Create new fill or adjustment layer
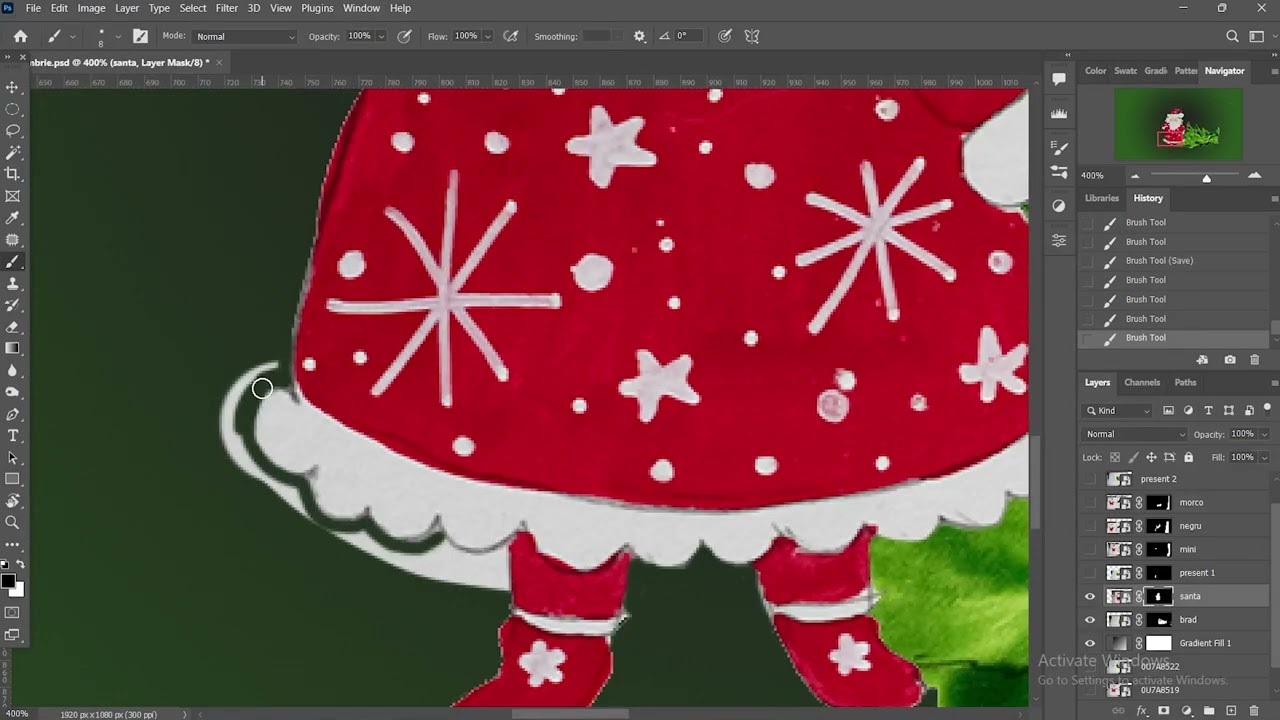Viewport: 1280px width, 720px height. tap(1186, 711)
